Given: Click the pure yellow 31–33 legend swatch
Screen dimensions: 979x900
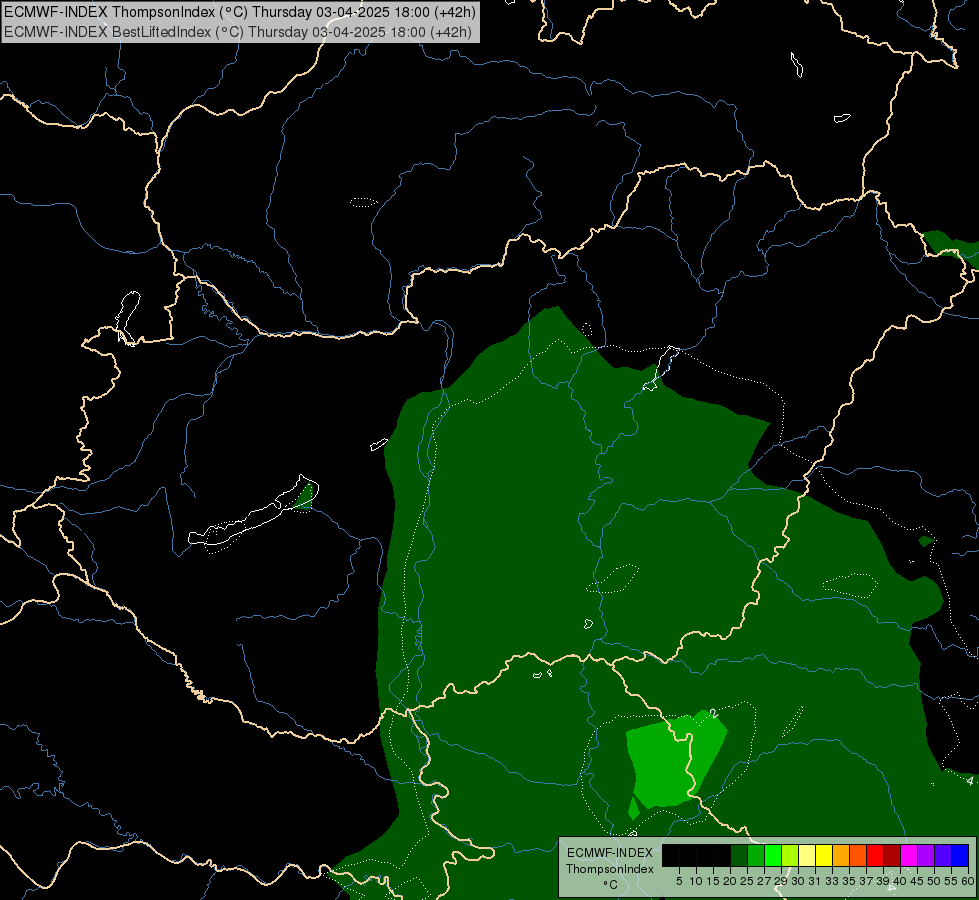Looking at the screenshot, I should pos(824,855).
